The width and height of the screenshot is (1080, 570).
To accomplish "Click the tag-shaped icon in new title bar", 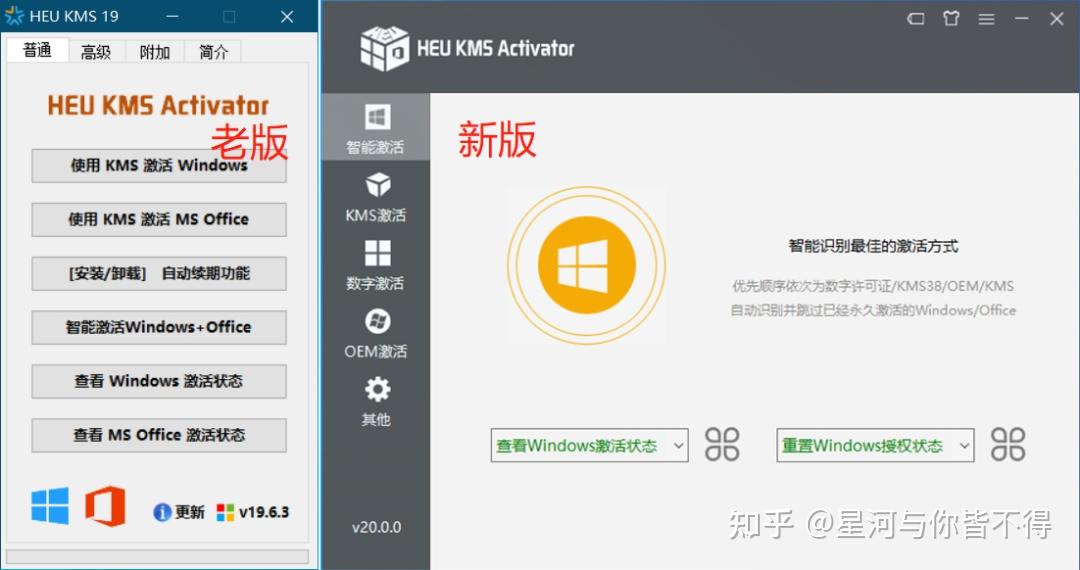I will click(915, 19).
